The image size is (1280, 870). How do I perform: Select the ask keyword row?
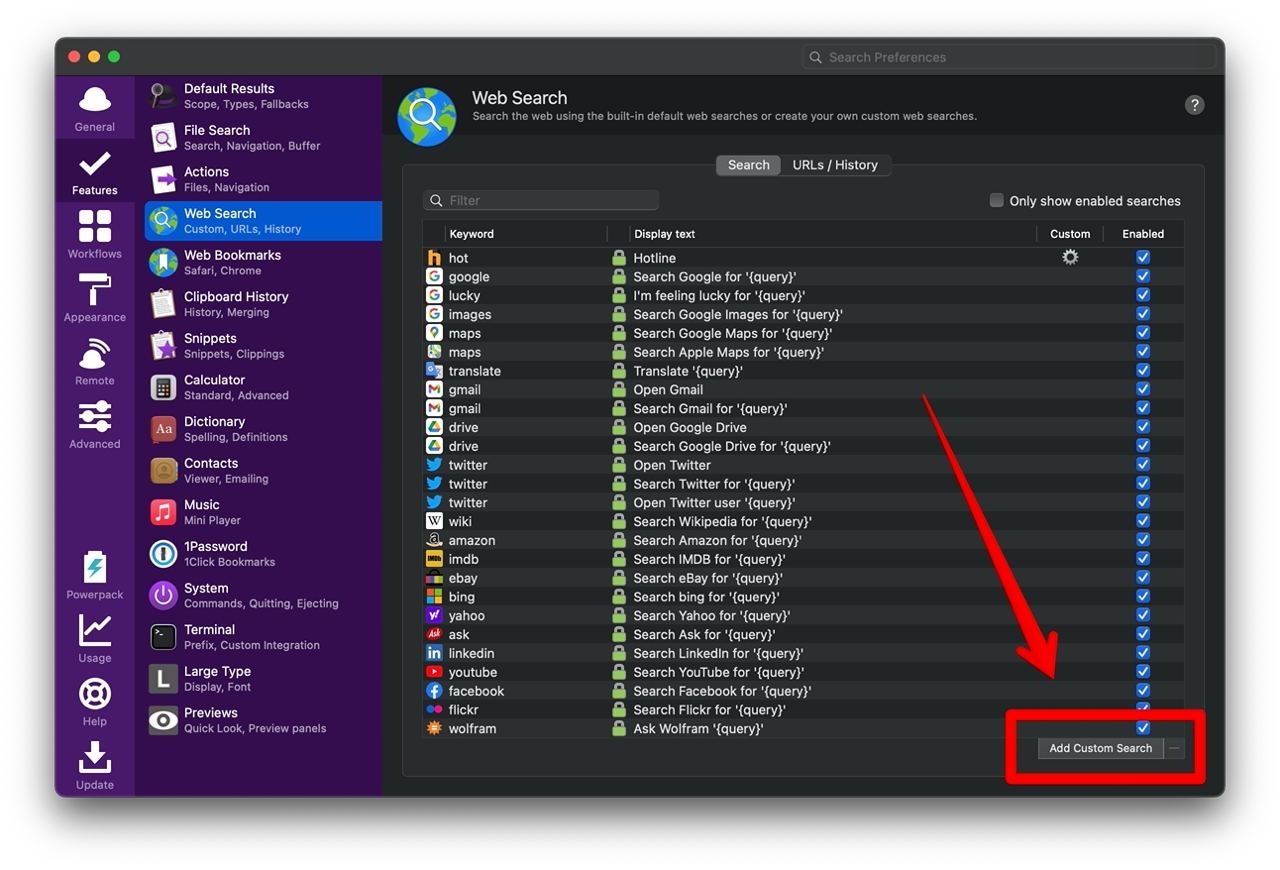click(803, 634)
